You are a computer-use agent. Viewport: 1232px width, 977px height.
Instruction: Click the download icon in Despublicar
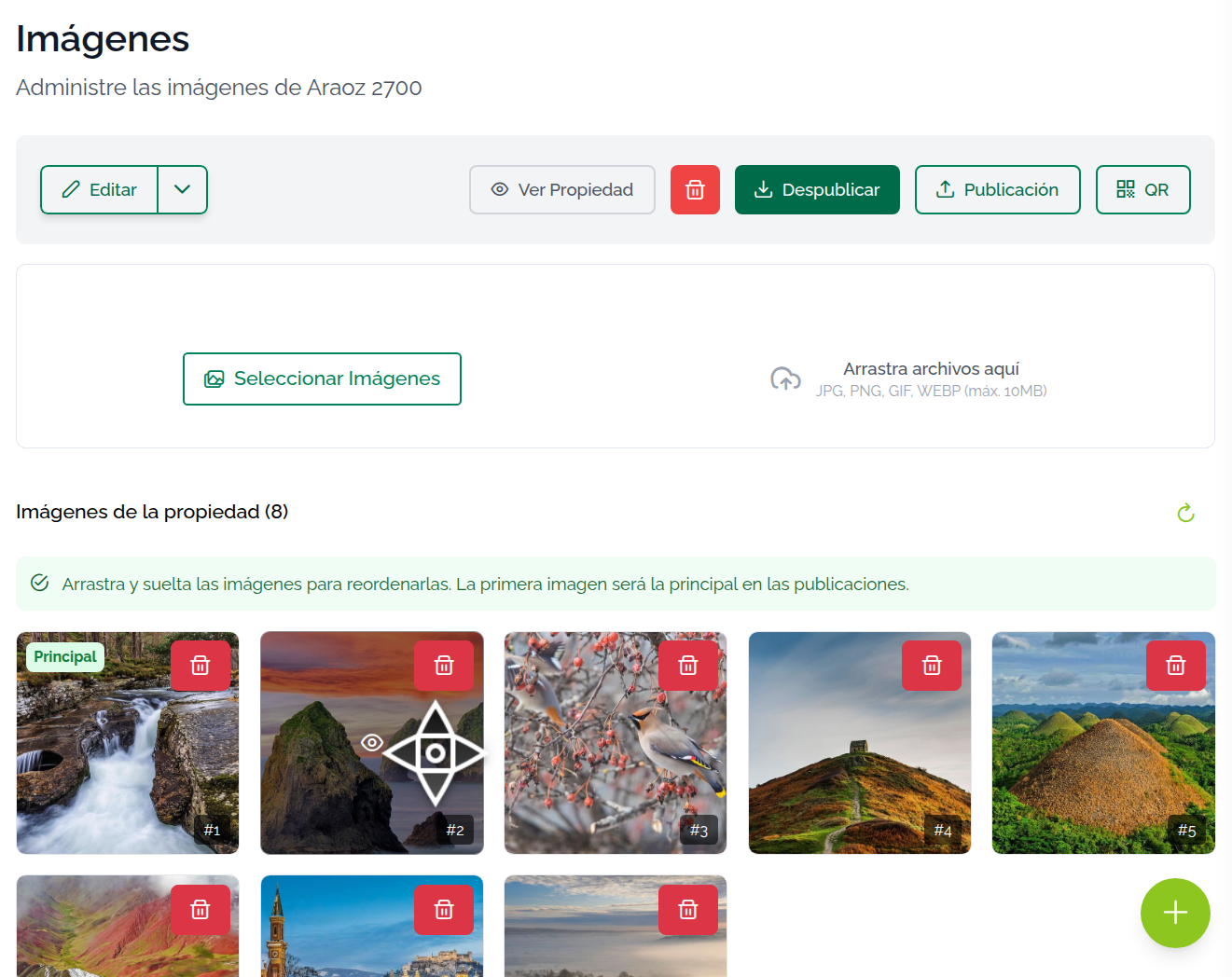[x=763, y=189]
